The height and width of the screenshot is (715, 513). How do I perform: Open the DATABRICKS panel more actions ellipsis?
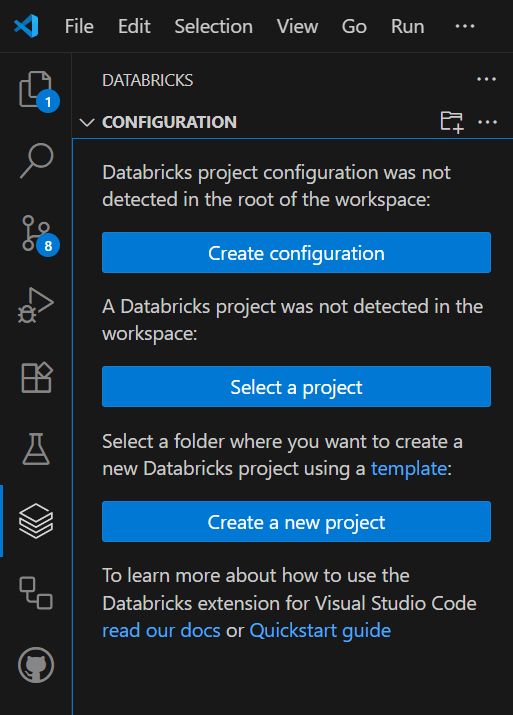[x=487, y=80]
